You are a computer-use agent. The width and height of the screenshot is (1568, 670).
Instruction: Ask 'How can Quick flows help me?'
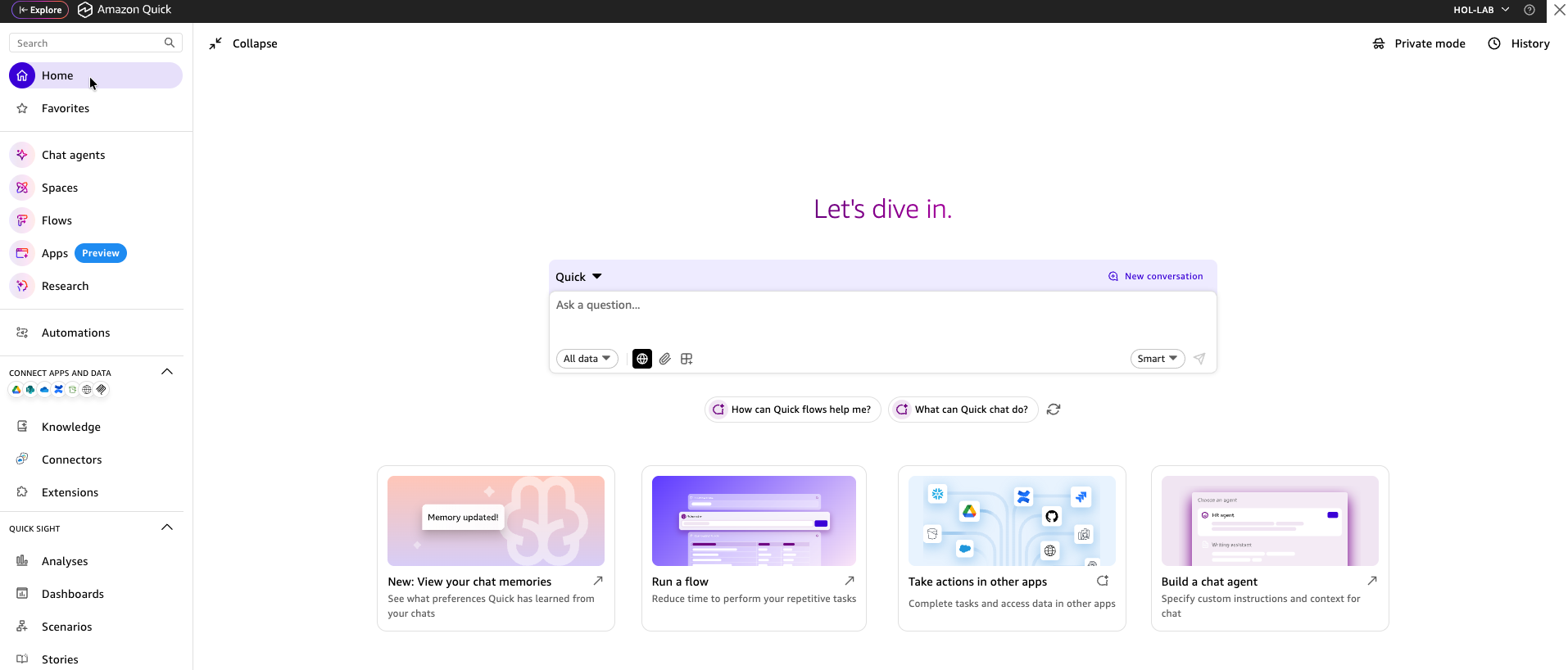[793, 410]
